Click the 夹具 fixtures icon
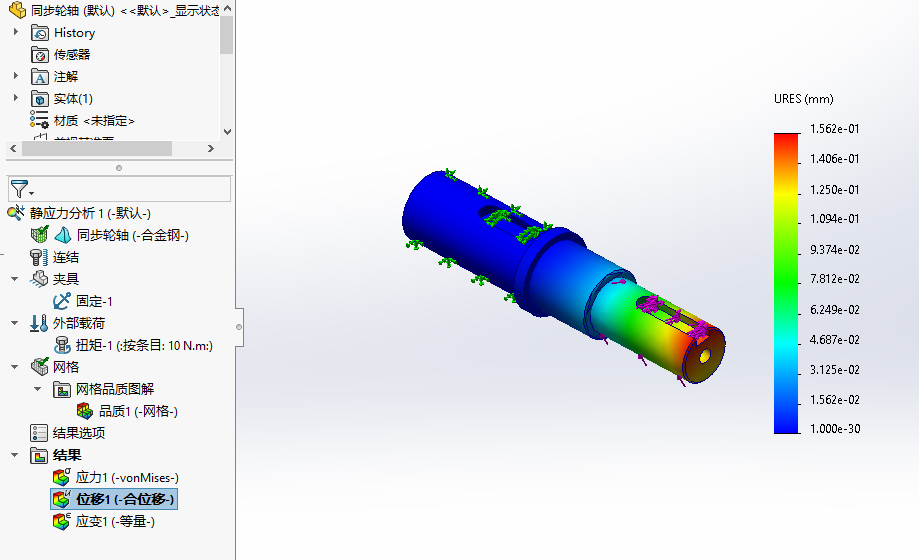 (39, 279)
